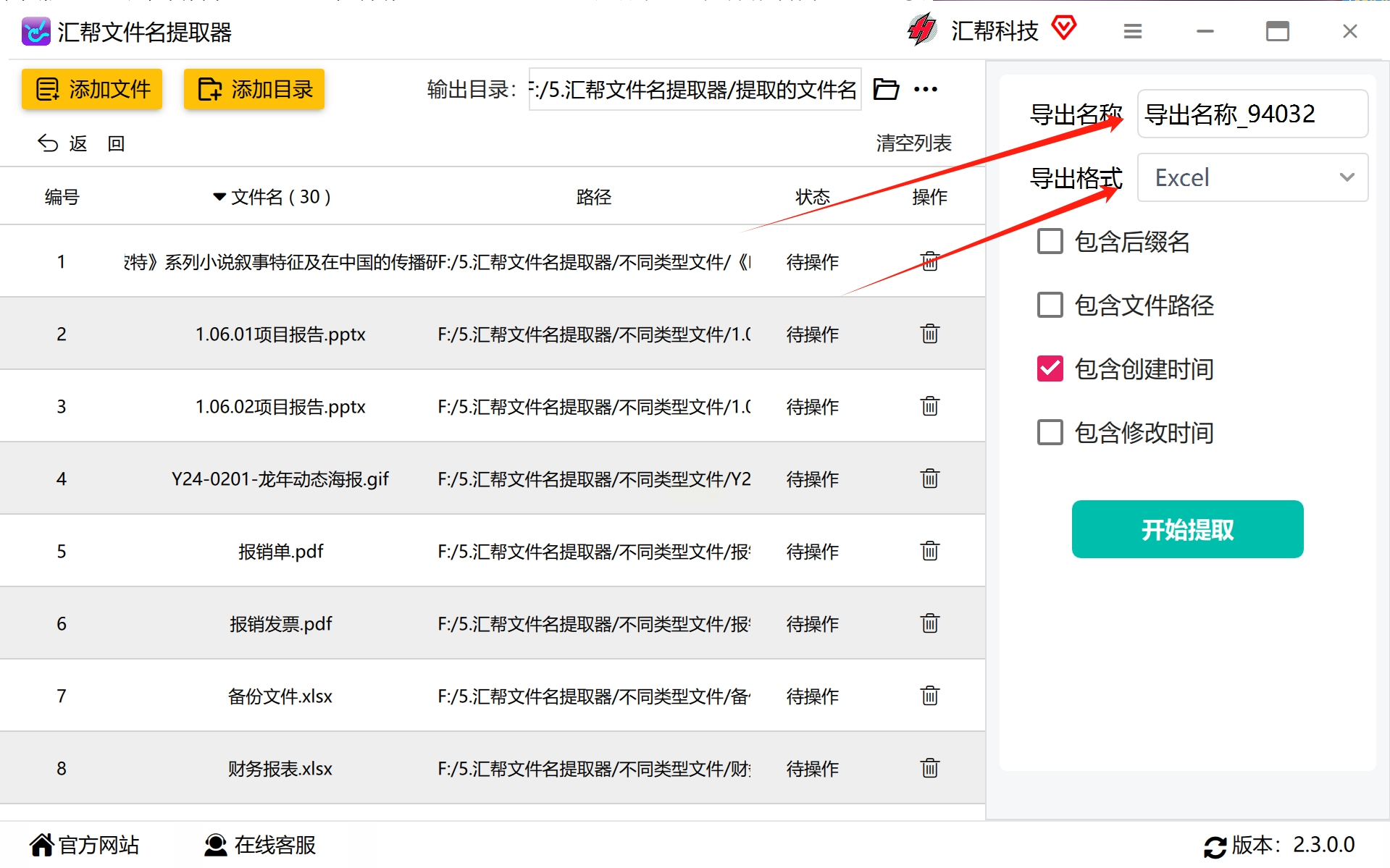Click row number 8 cell

tap(62, 768)
